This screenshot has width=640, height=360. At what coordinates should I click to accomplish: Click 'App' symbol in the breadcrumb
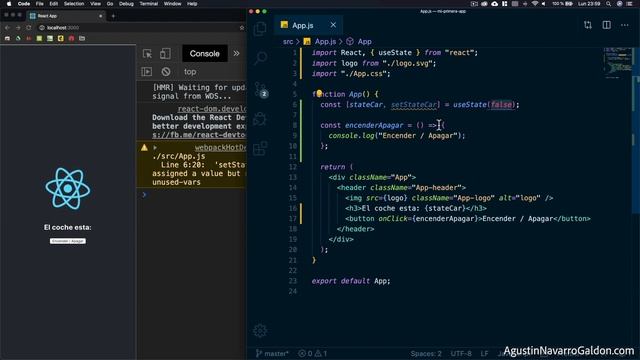[x=364, y=42]
